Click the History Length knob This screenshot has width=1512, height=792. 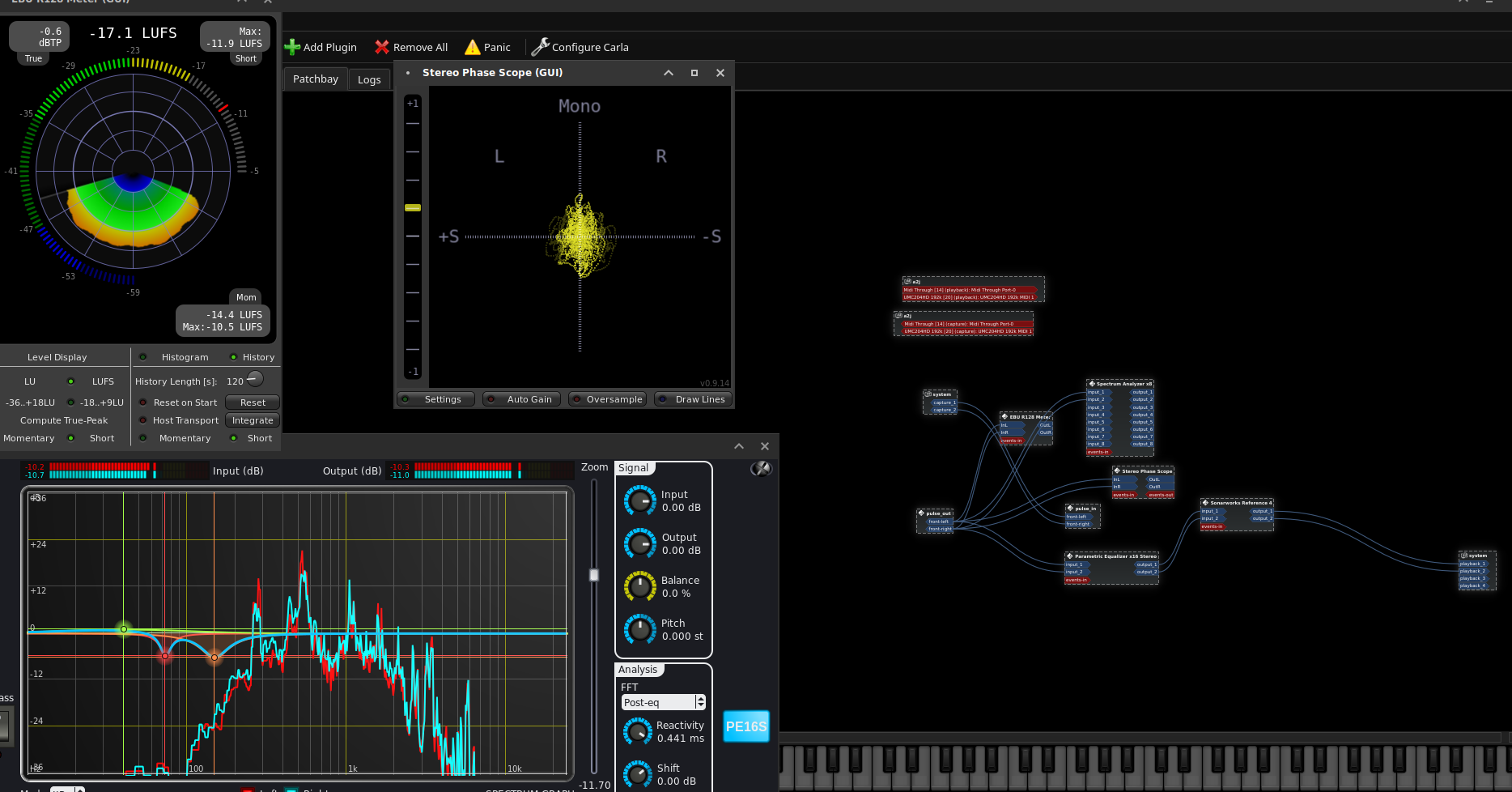tap(254, 379)
